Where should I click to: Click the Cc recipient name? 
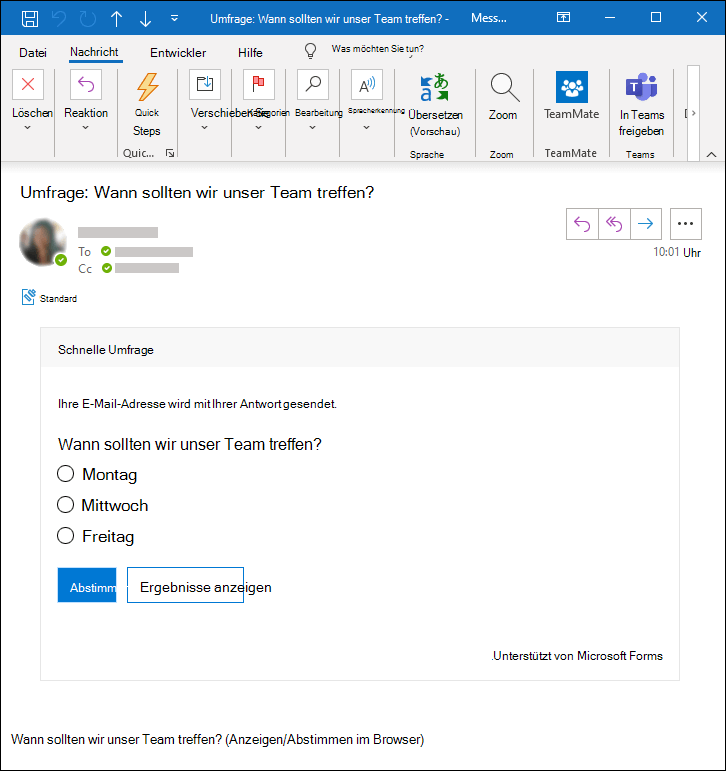pyautogui.click(x=147, y=268)
